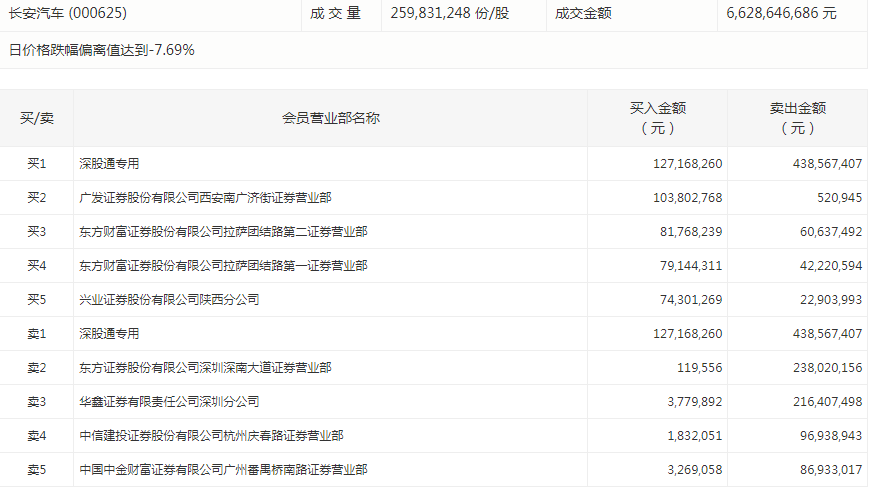Click the 买/卖 column header
This screenshot has width=887, height=488.
pos(37,118)
